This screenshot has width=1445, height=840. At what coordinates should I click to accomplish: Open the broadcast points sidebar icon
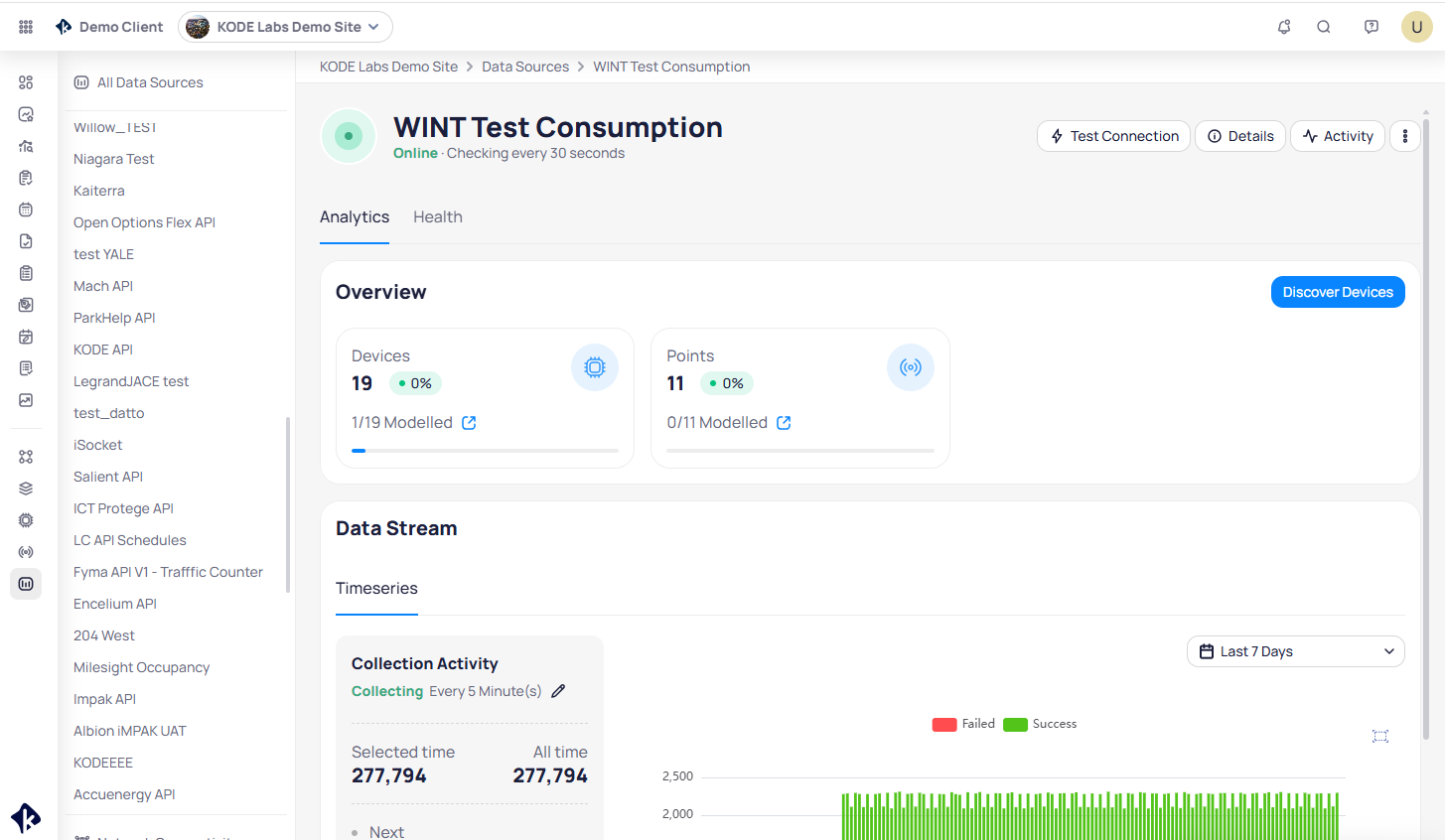(x=26, y=552)
